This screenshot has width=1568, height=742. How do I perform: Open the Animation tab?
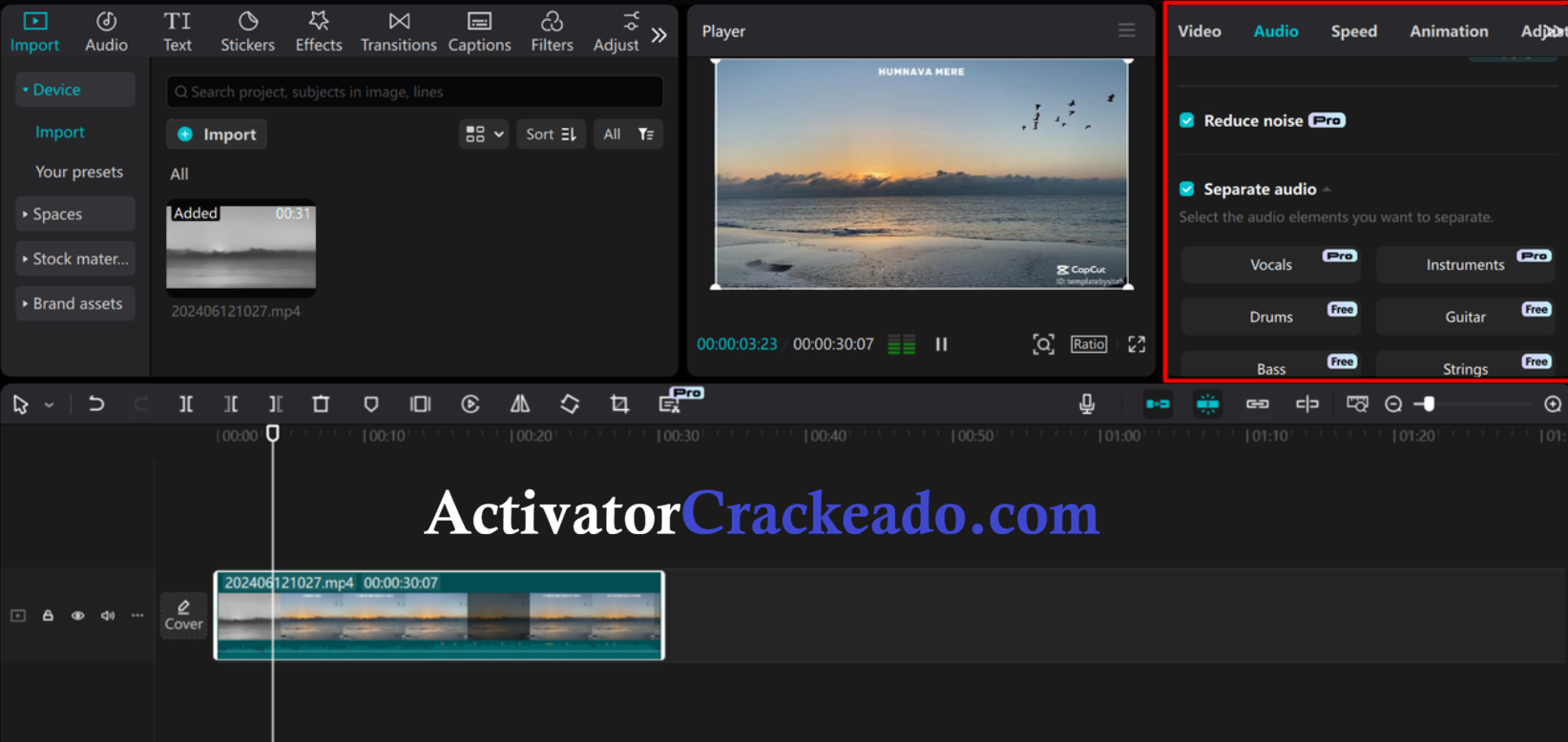click(1448, 31)
